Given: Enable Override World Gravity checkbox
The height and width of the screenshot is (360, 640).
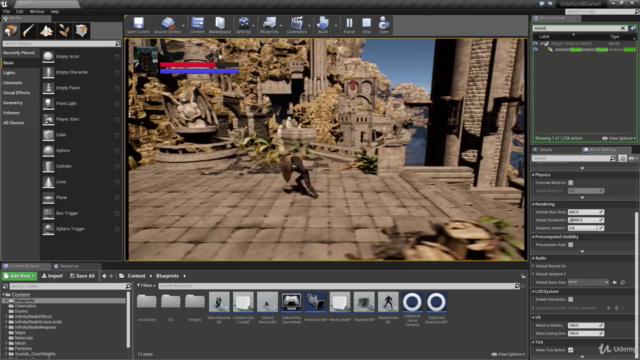Looking at the screenshot, I should (571, 183).
